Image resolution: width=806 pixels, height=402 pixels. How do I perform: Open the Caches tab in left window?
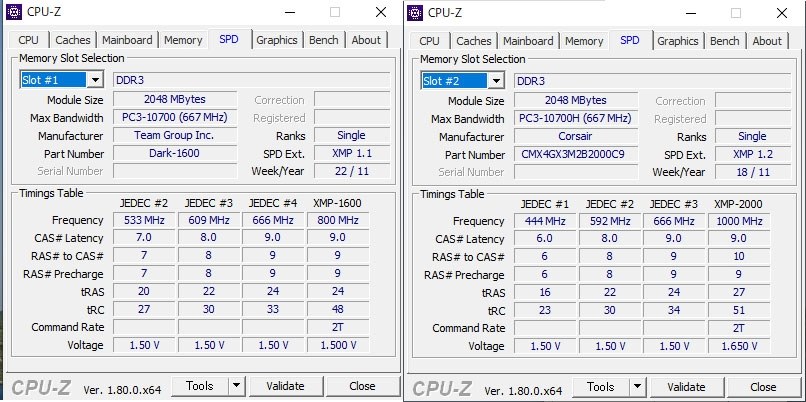[x=72, y=40]
